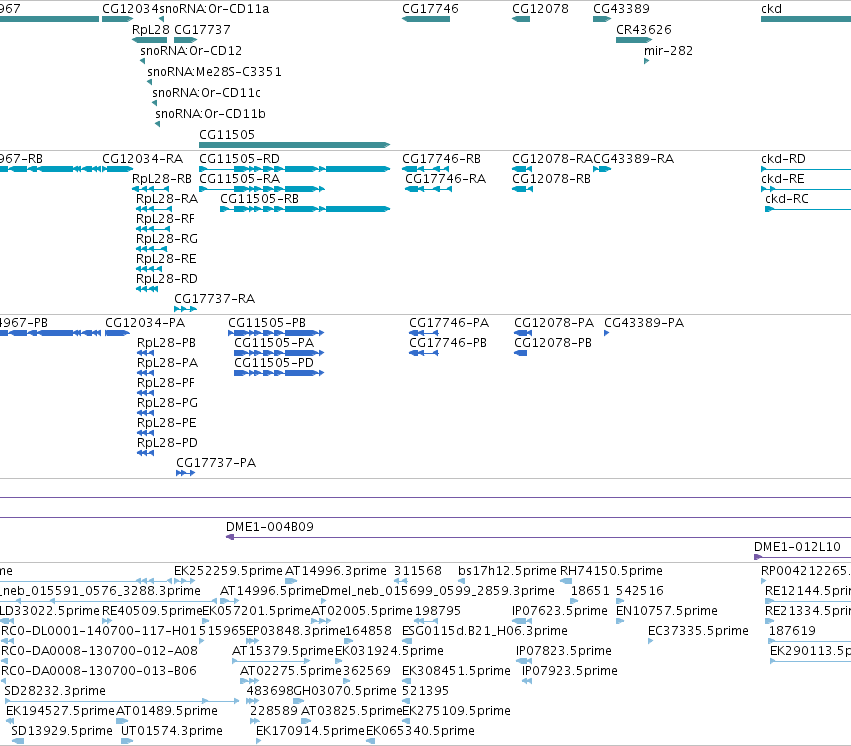Click snoRNA:Or-CD11c label
The height and width of the screenshot is (746, 851).
pyautogui.click(x=206, y=93)
